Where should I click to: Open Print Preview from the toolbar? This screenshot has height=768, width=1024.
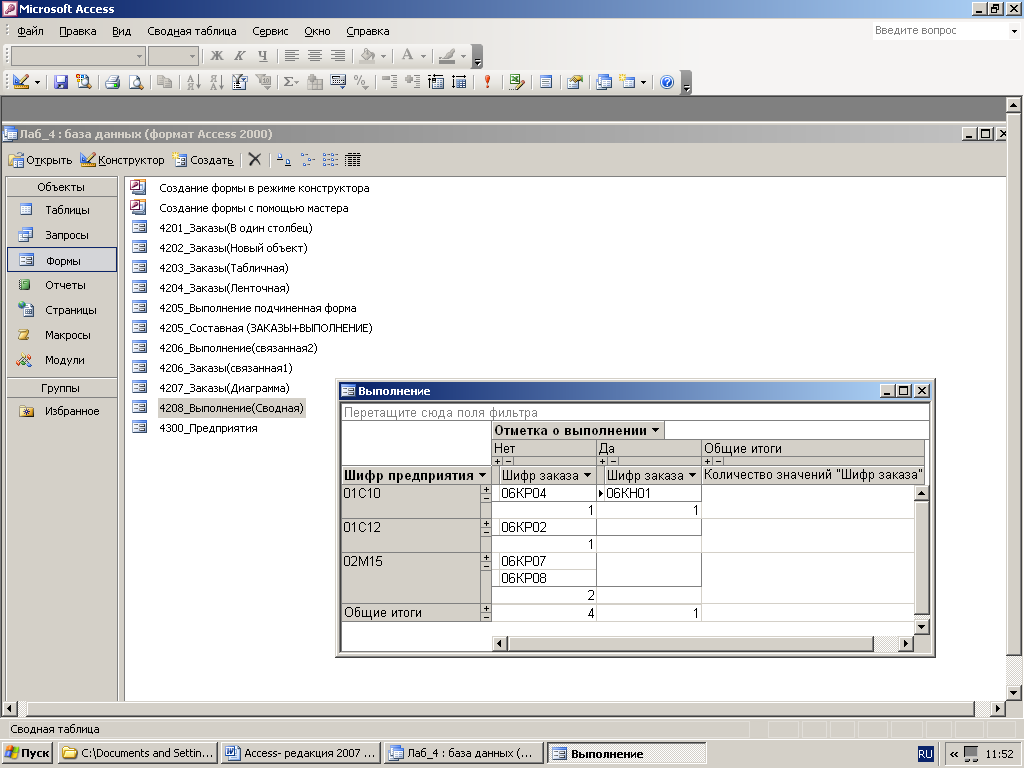pyautogui.click(x=136, y=82)
